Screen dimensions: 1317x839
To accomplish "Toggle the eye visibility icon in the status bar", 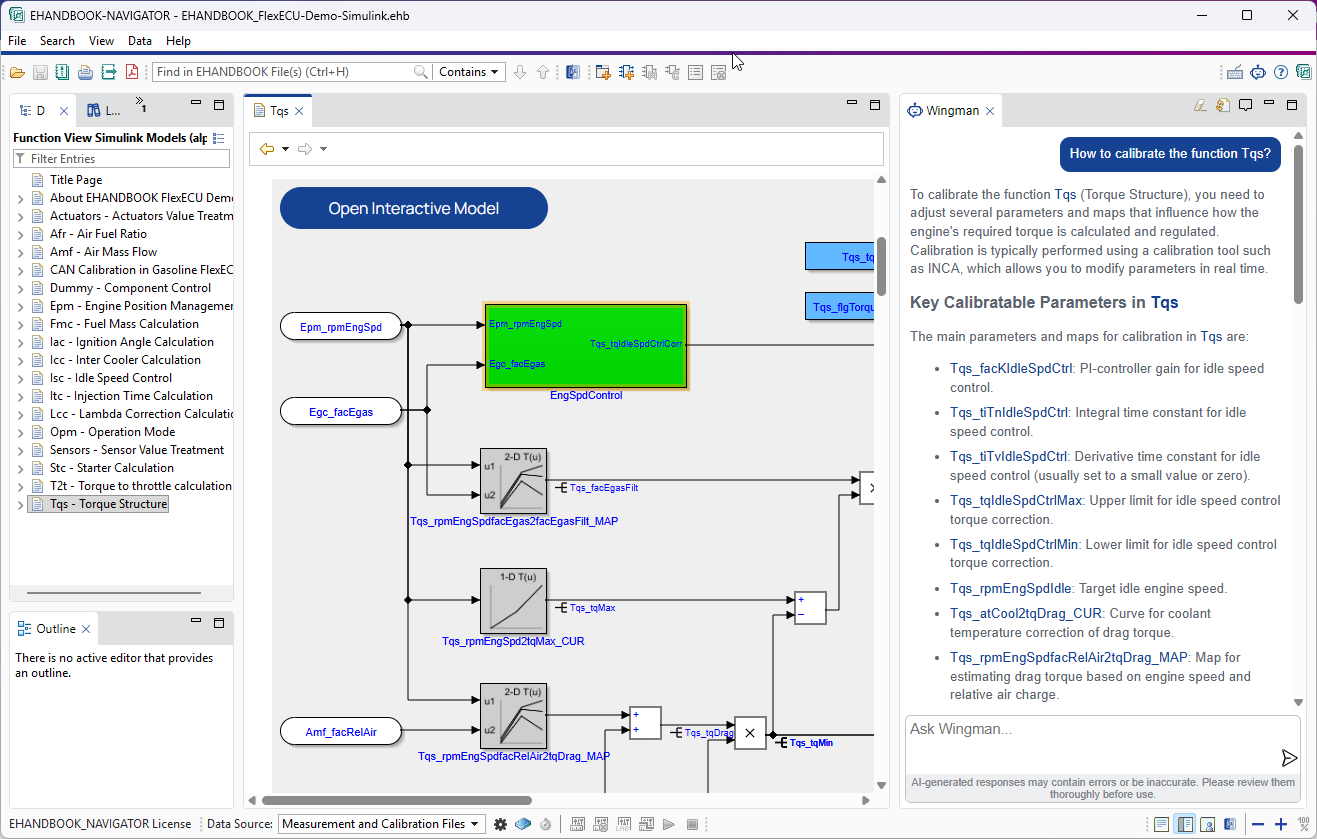I will [522, 823].
